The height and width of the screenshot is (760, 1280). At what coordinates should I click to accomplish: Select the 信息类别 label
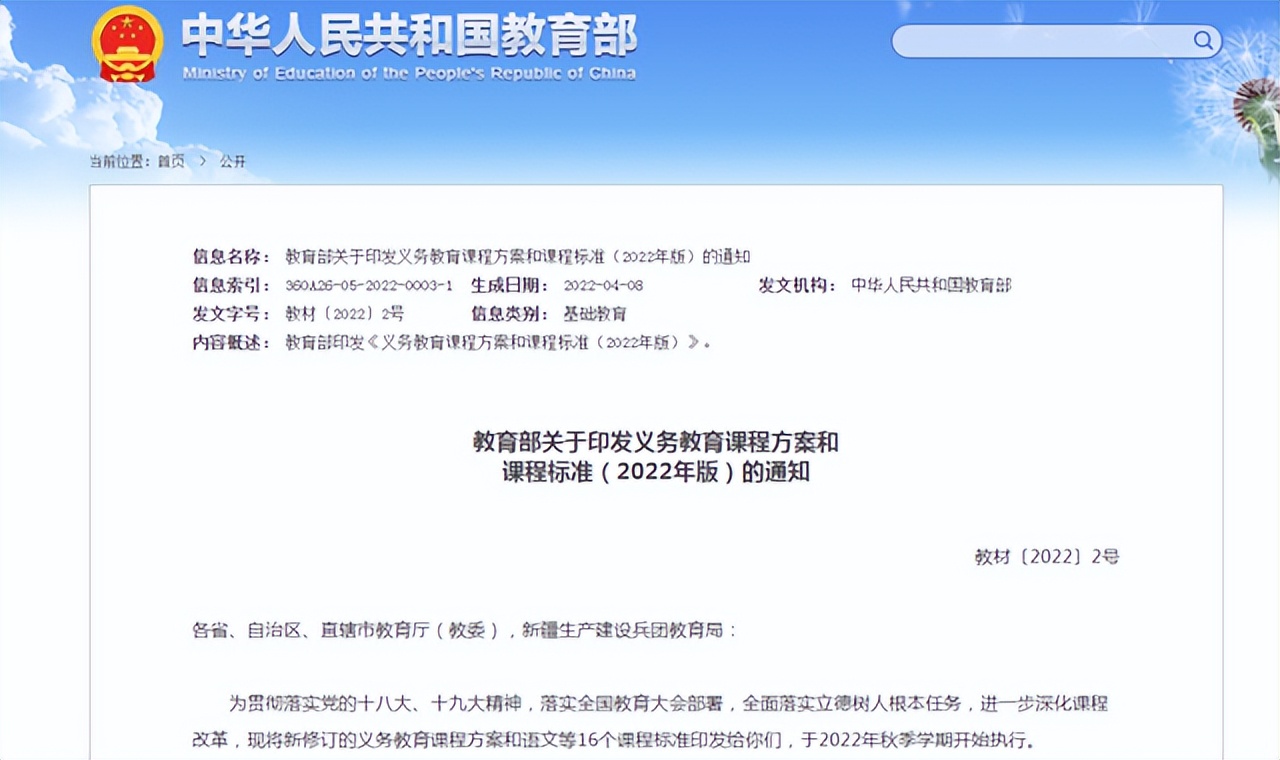[510, 314]
